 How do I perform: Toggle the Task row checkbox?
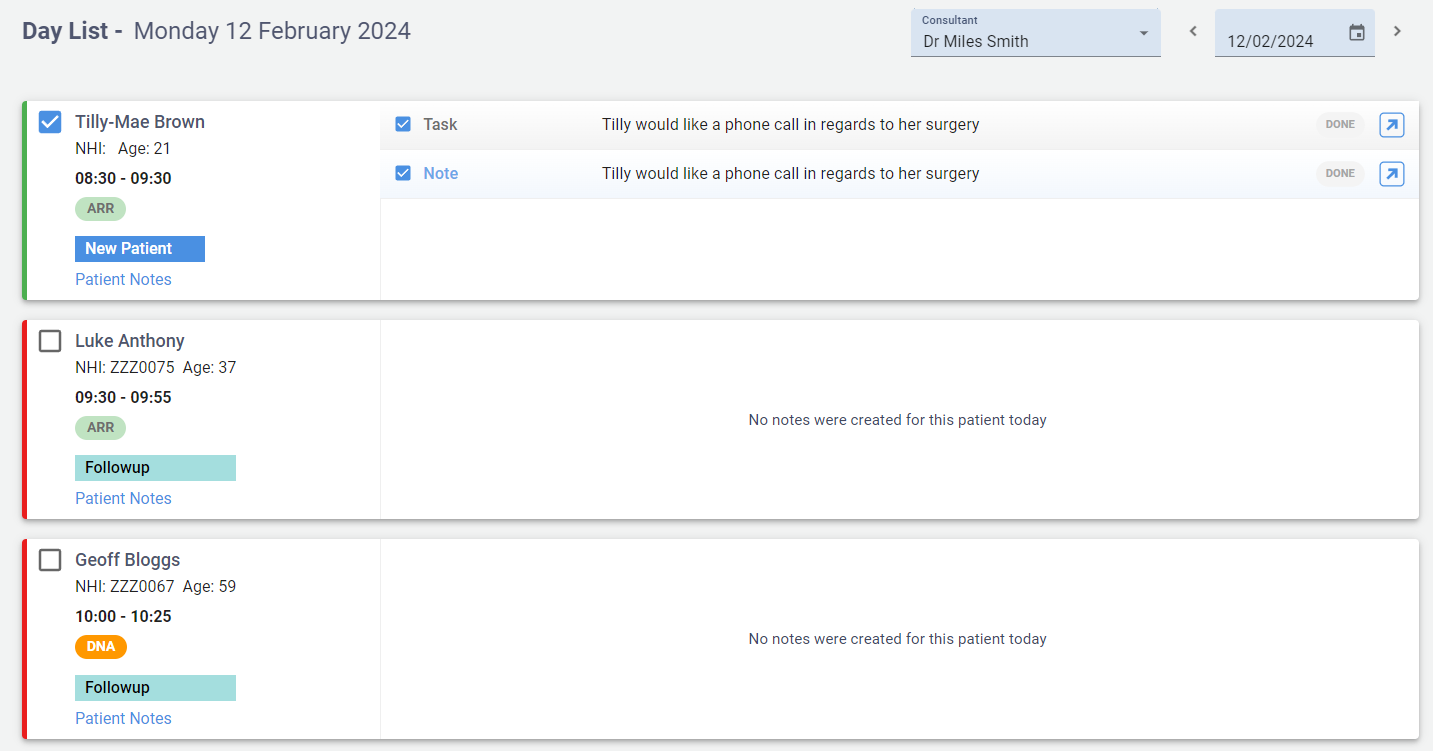(x=403, y=125)
